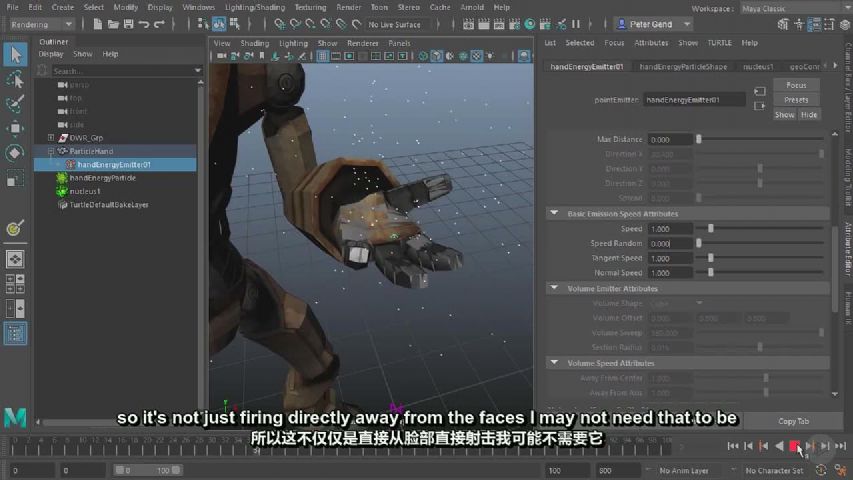Jump to the end of playback range
Screen dimensions: 853x480
[x=840, y=446]
